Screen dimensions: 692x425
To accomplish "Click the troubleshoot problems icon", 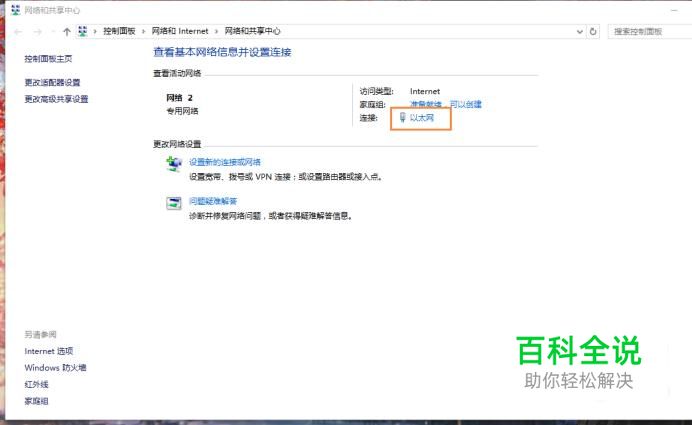I will (174, 203).
